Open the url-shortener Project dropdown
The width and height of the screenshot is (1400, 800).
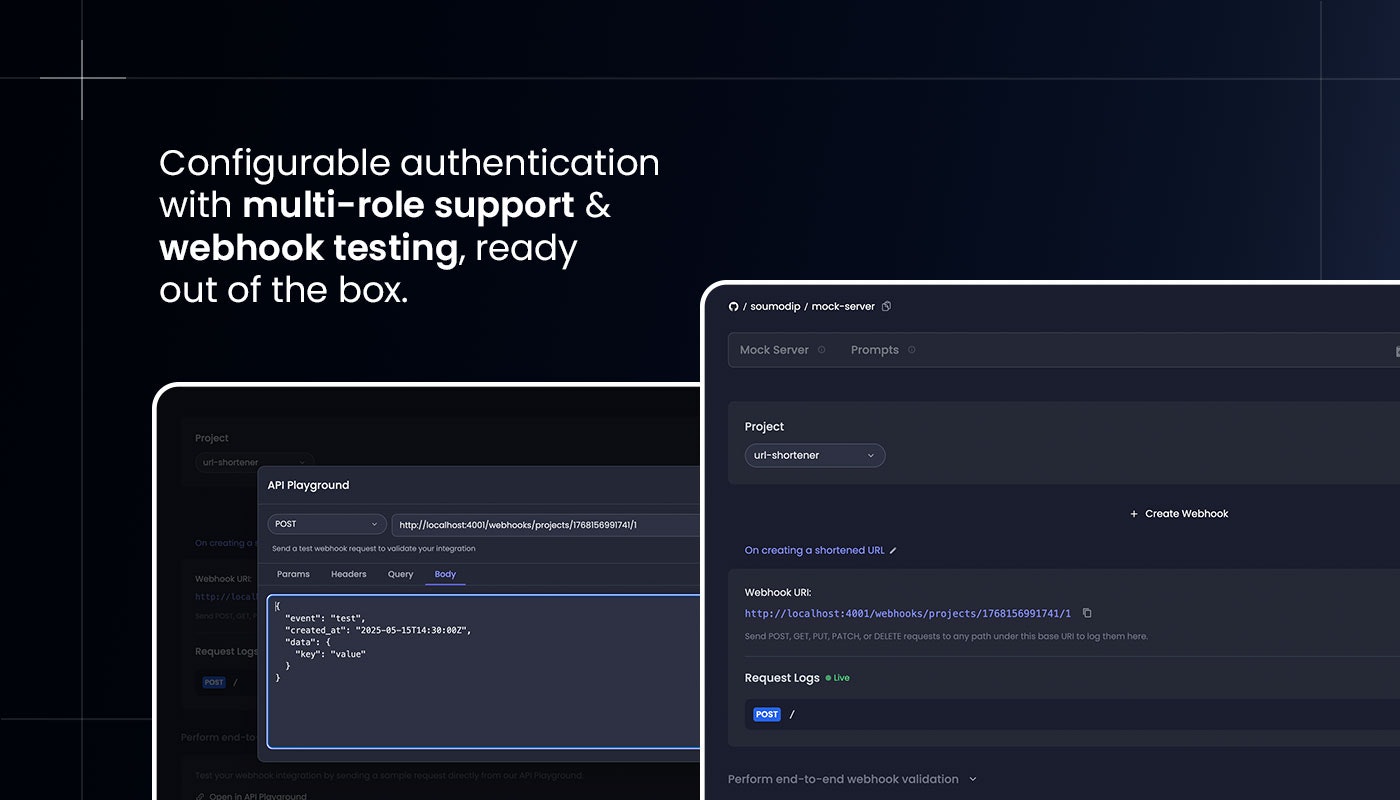pyautogui.click(x=815, y=455)
